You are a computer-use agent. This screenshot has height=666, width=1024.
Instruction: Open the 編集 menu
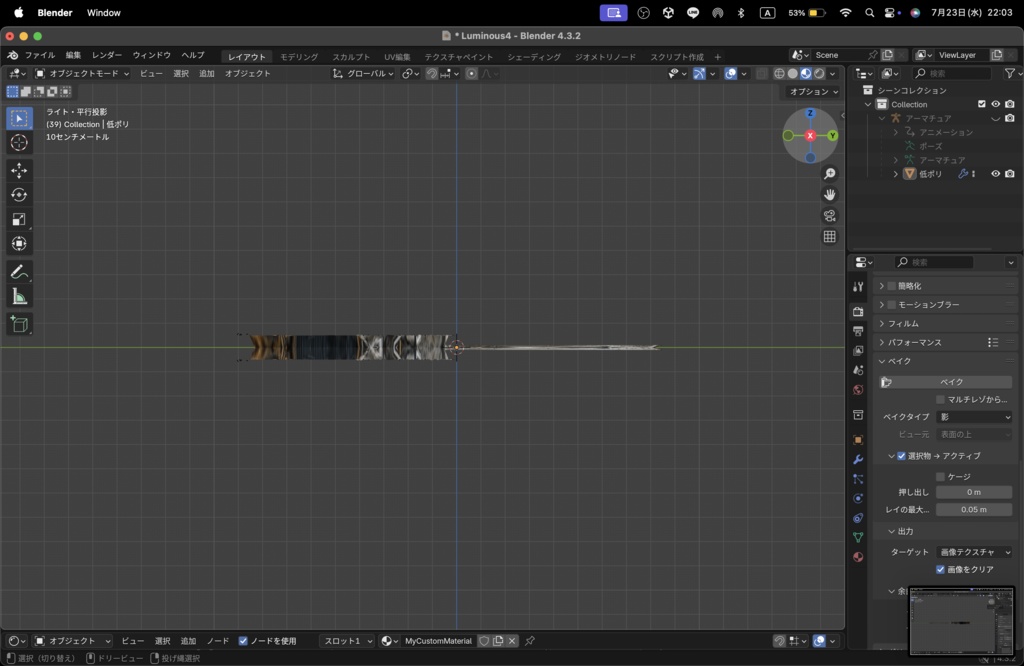(73, 56)
